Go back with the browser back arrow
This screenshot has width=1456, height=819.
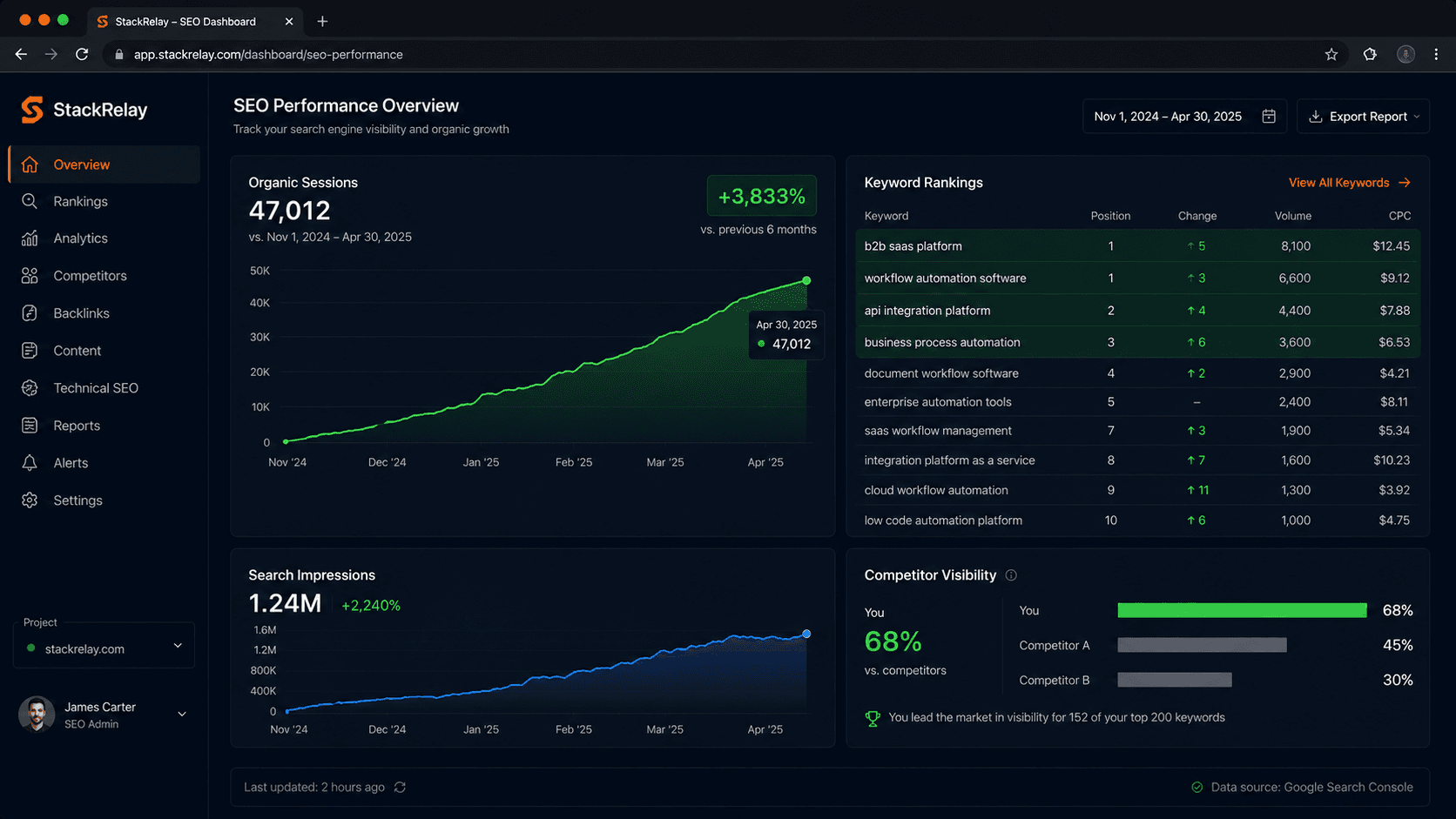click(x=21, y=54)
